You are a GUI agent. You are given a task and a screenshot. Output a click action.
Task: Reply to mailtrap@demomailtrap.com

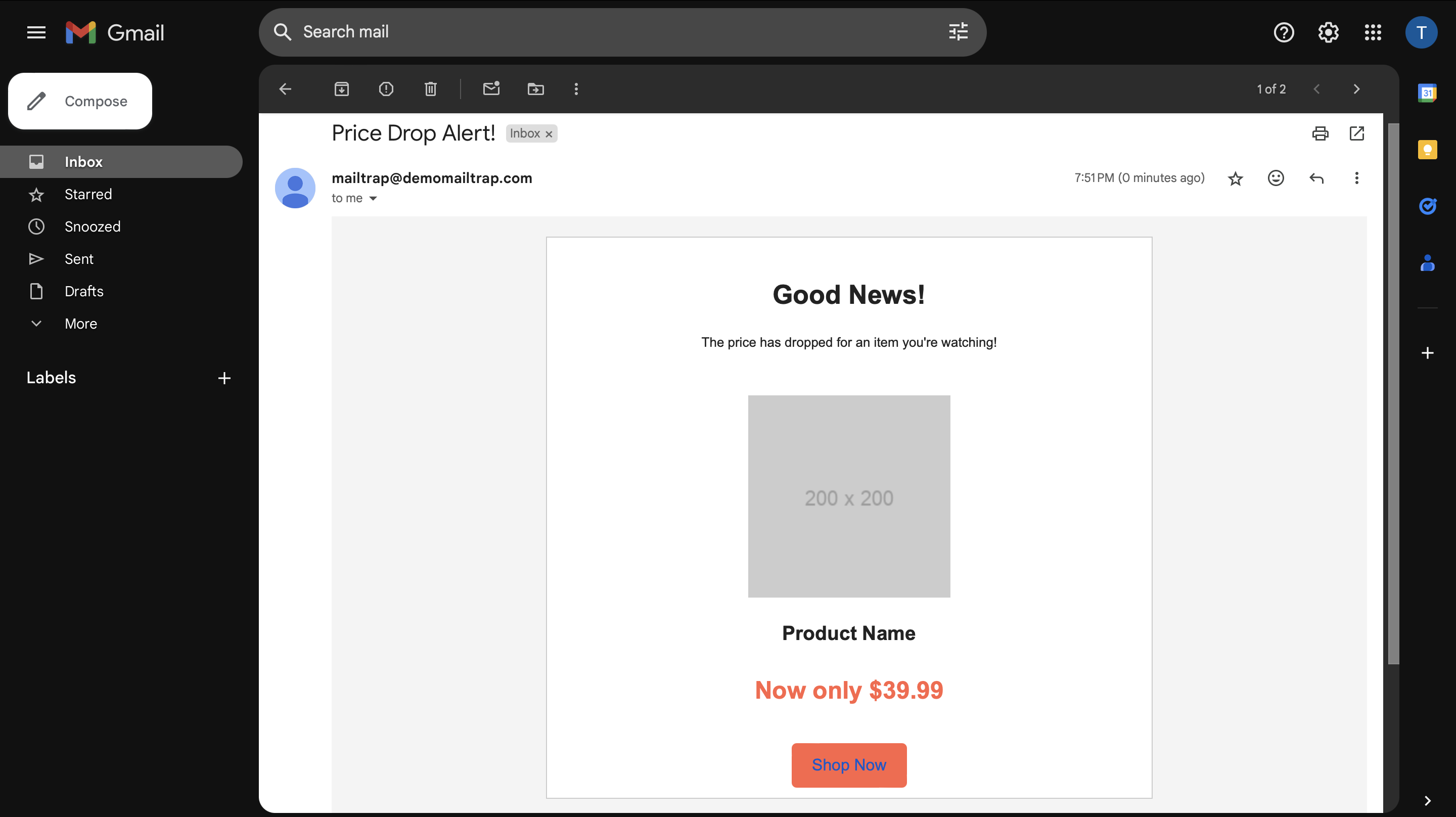point(1317,178)
